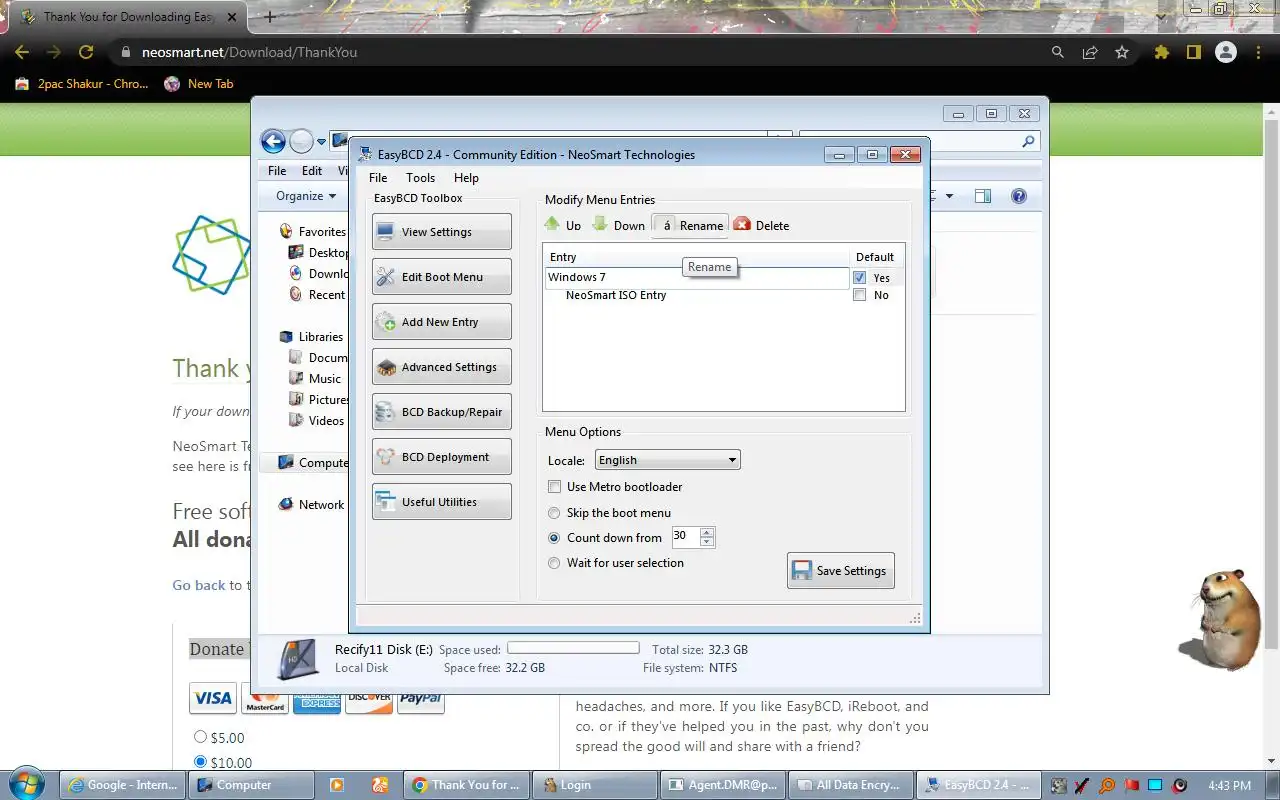Select the Windows 7 boot entry
The width and height of the screenshot is (1280, 800).
point(696,278)
